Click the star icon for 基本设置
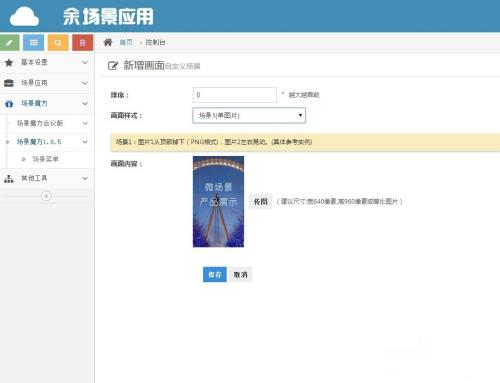The height and width of the screenshot is (383, 500). pyautogui.click(x=9, y=62)
